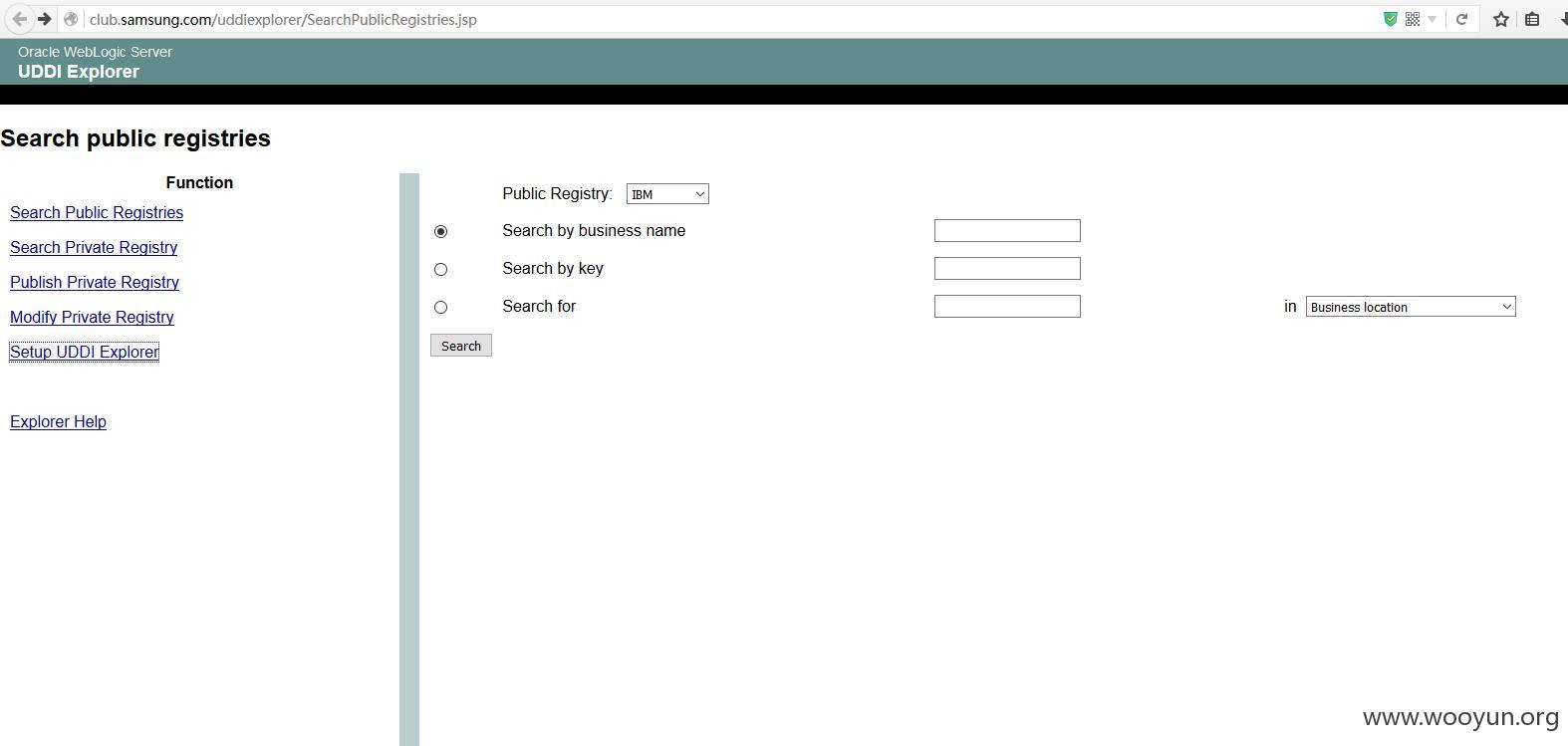Click the Function column heading

pos(199,182)
